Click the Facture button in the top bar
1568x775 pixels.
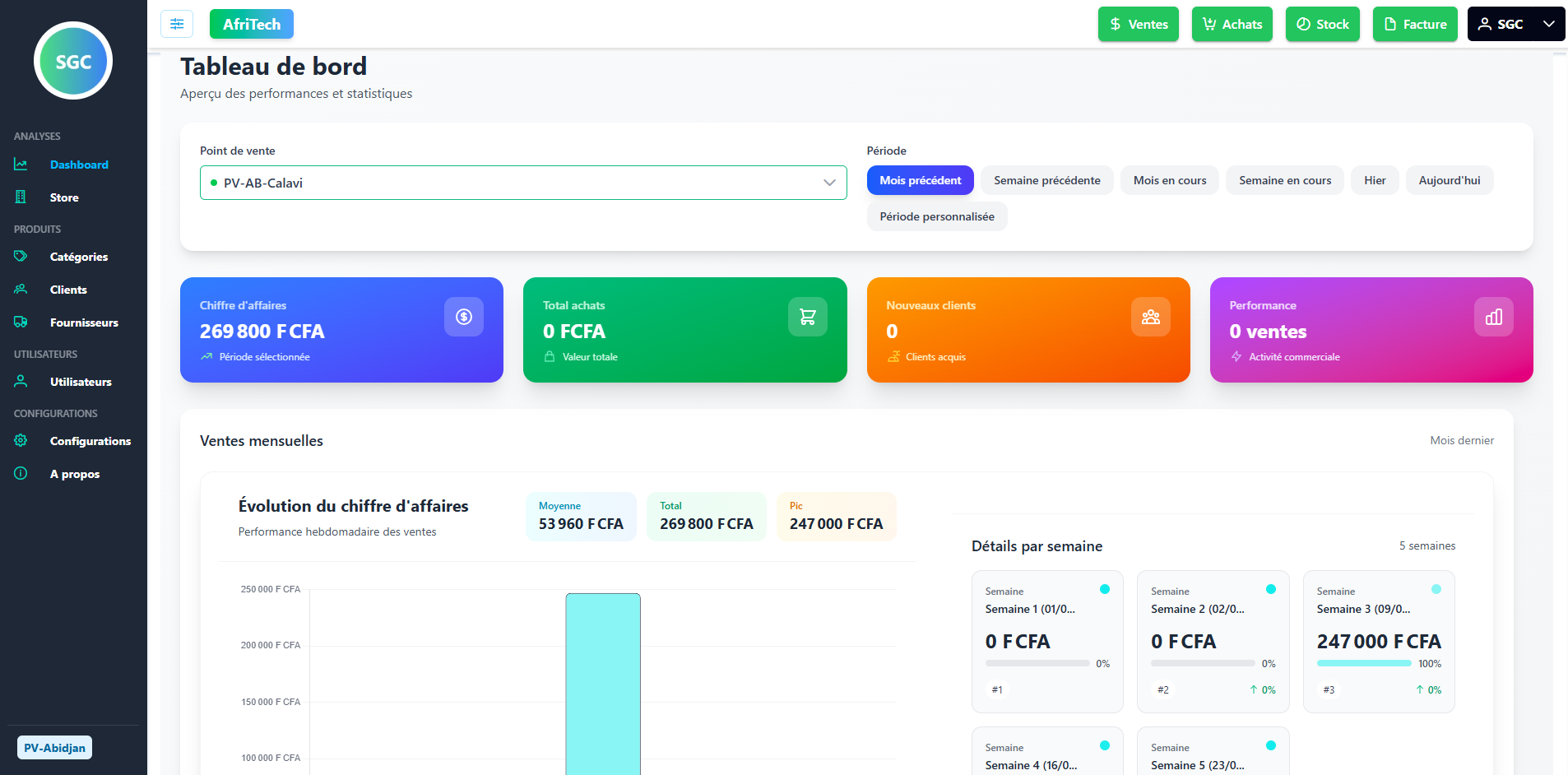pyautogui.click(x=1415, y=24)
